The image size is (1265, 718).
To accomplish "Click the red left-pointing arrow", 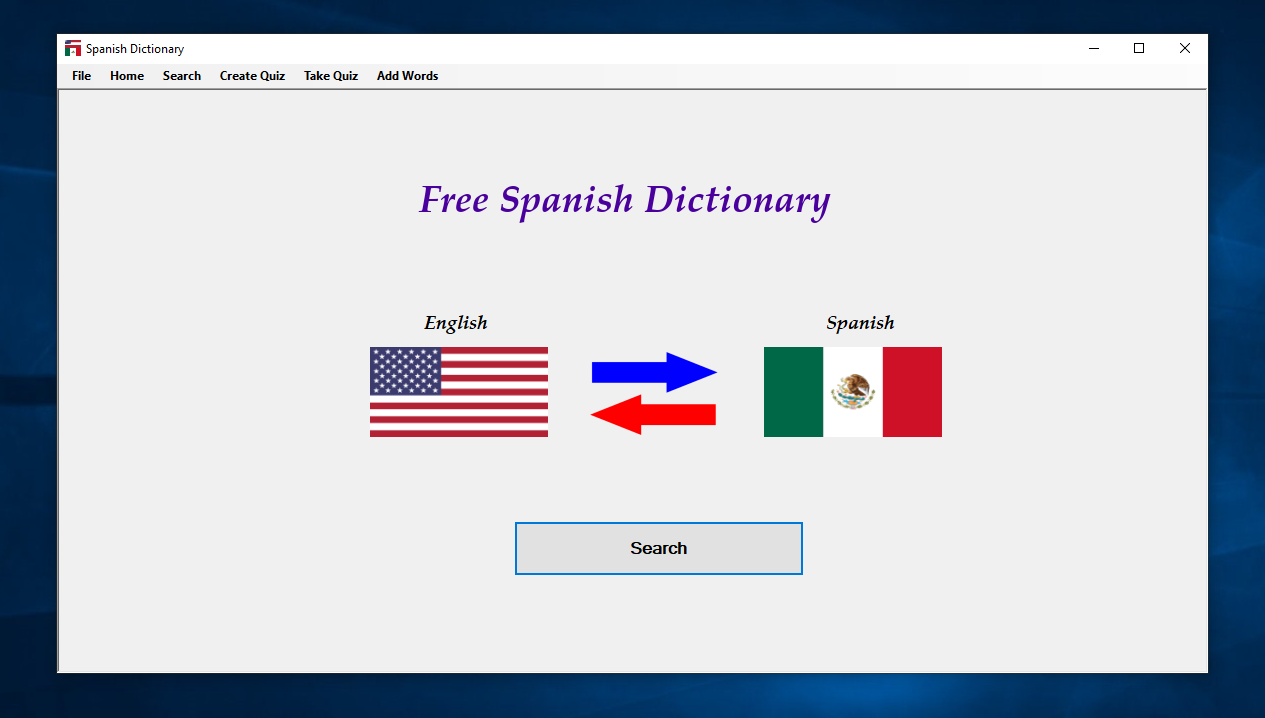I will point(653,414).
